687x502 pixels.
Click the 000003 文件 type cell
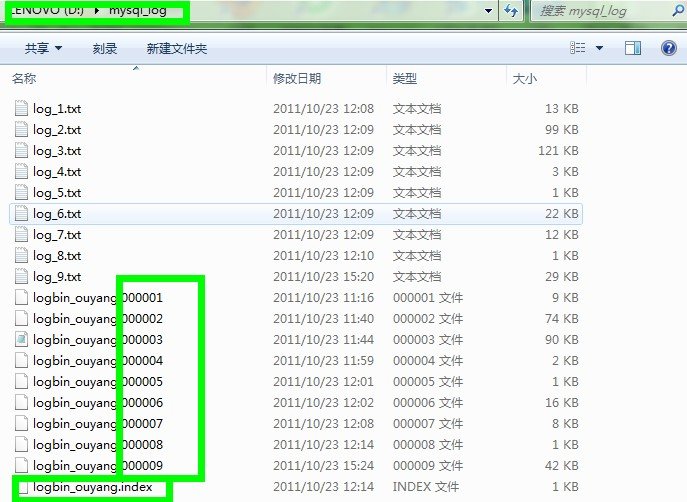pos(428,339)
